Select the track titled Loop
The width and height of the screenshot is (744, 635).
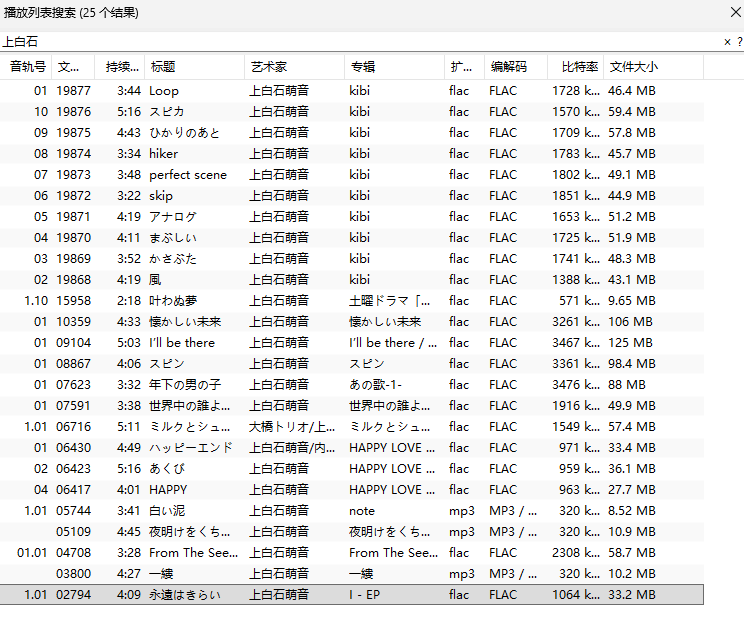click(x=164, y=90)
